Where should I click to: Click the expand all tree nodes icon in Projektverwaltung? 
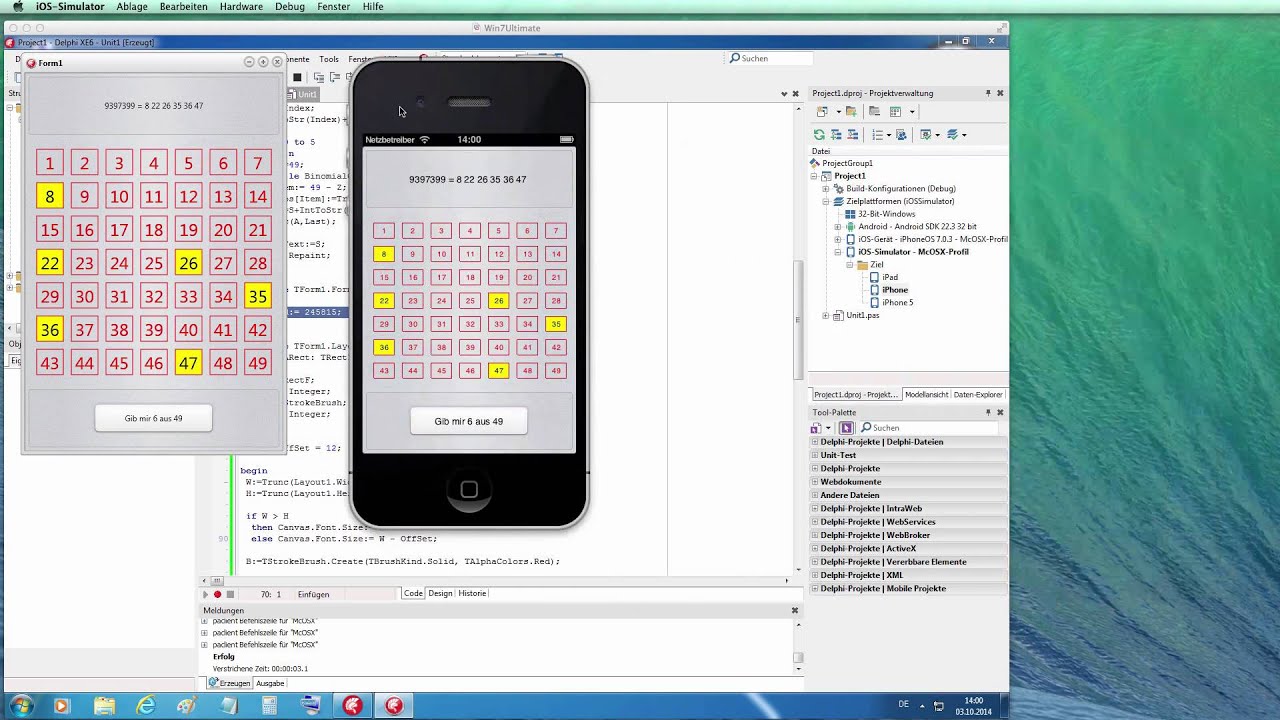click(836, 134)
